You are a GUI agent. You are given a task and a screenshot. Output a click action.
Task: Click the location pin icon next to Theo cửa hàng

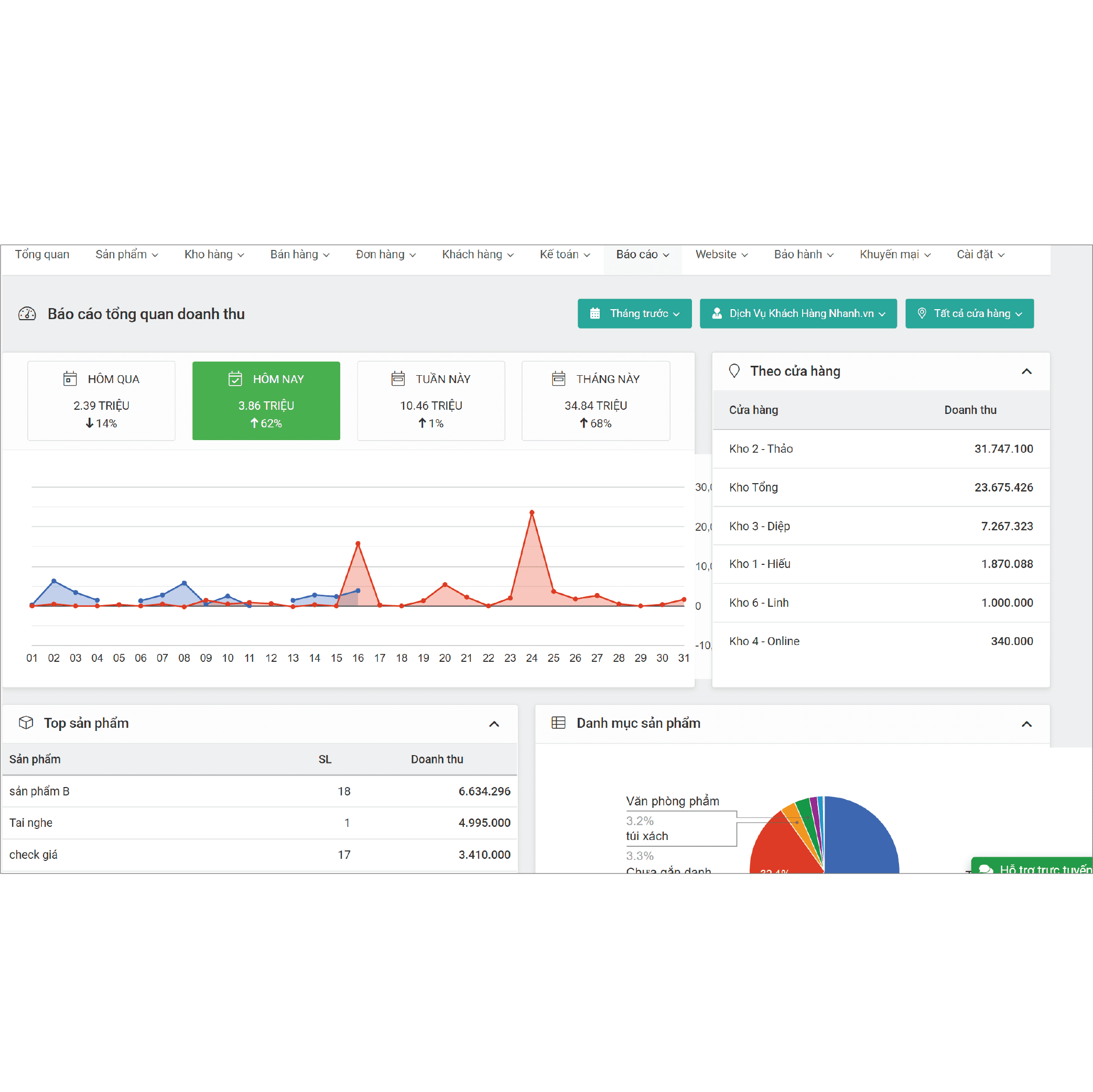tap(734, 371)
